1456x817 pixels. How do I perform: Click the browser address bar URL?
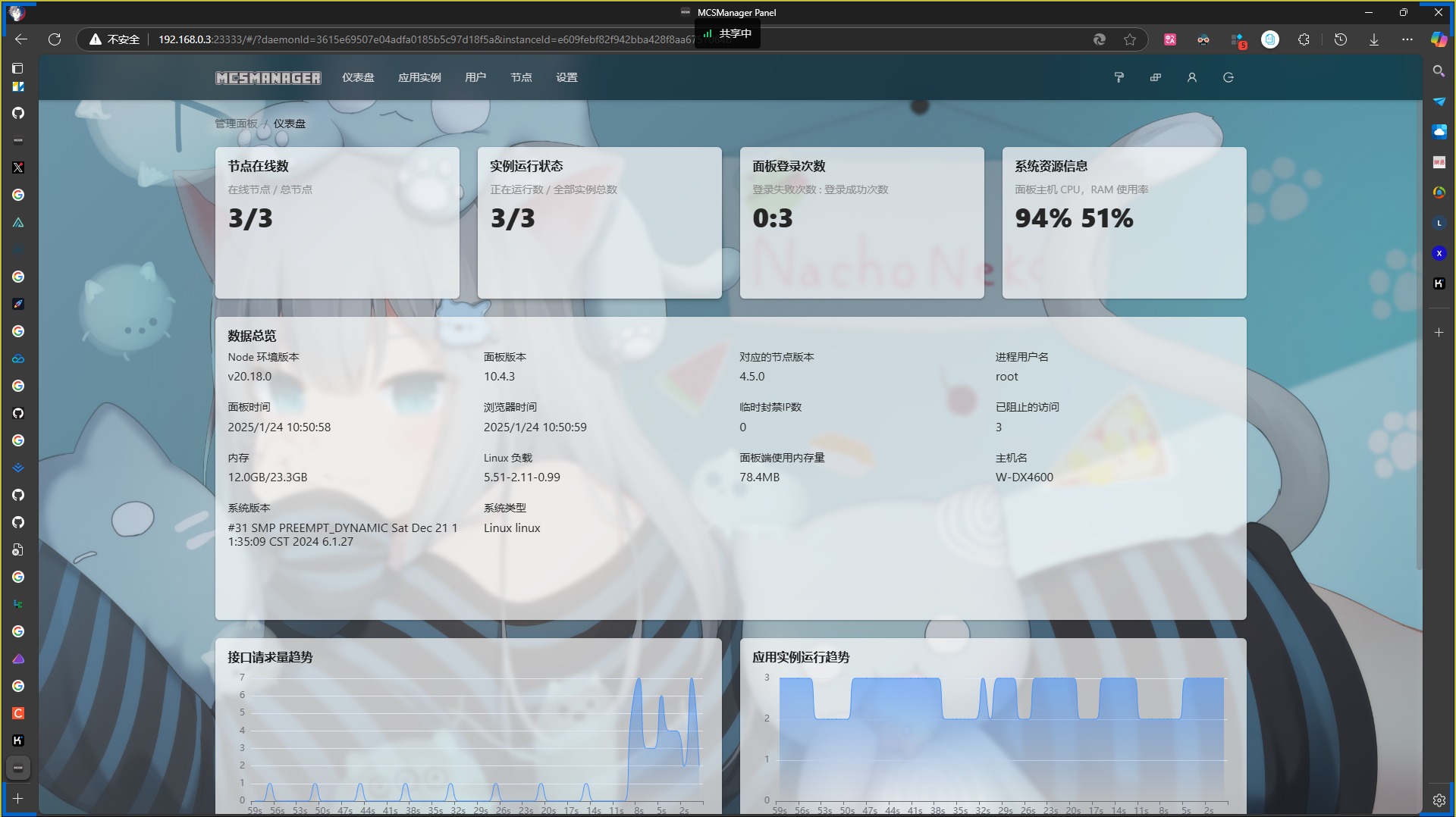(425, 39)
